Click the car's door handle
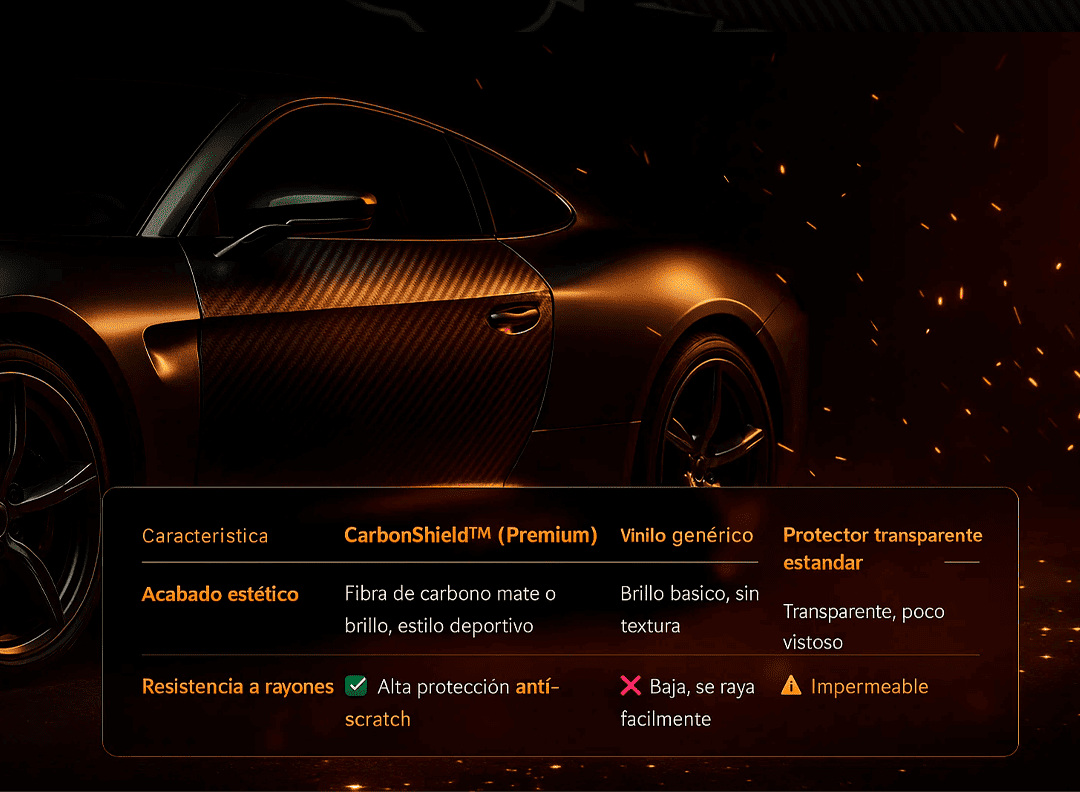 pos(514,319)
